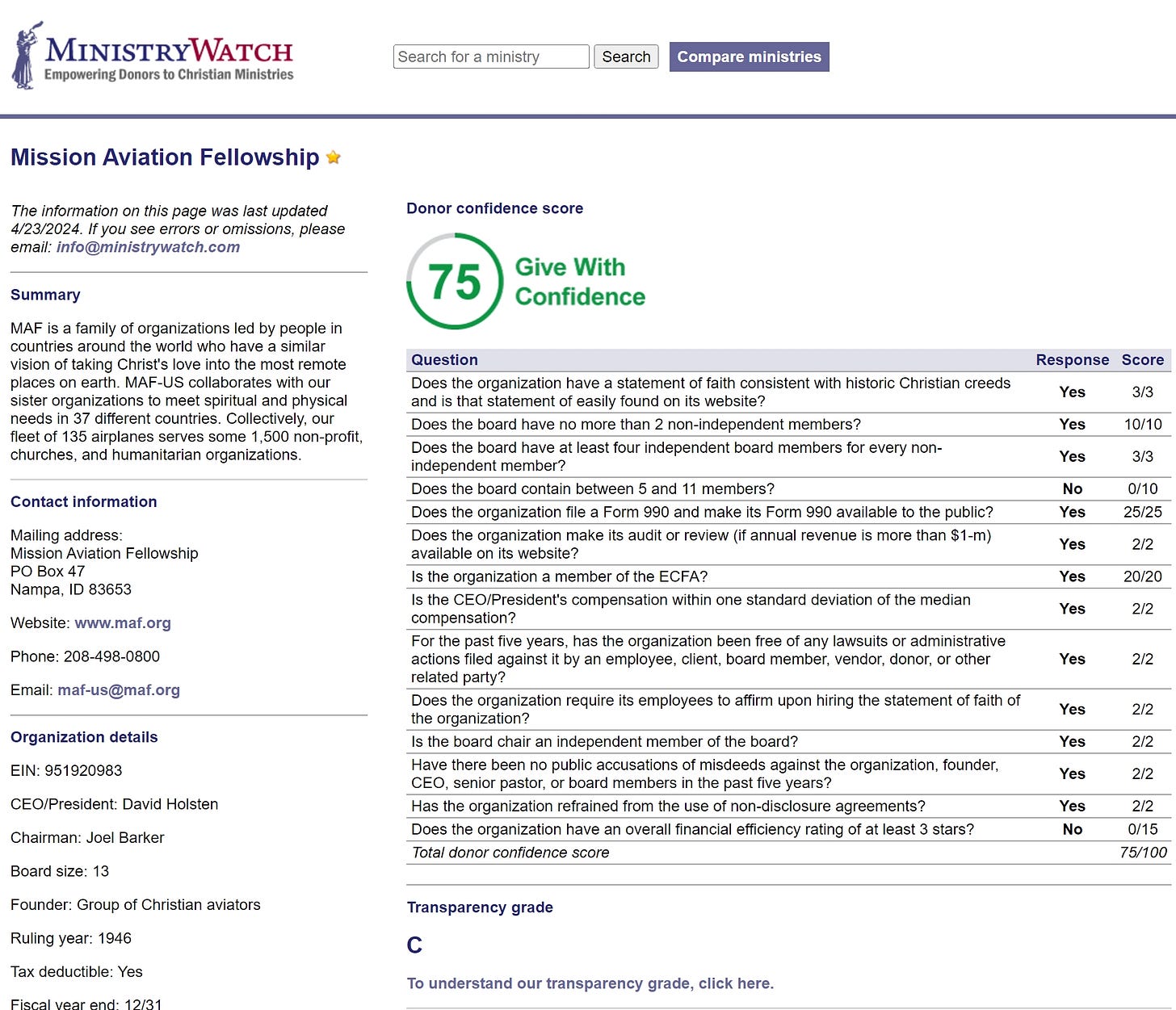Click the 0/15 financial efficiency score
Image resolution: width=1176 pixels, height=1010 pixels.
[x=1143, y=830]
